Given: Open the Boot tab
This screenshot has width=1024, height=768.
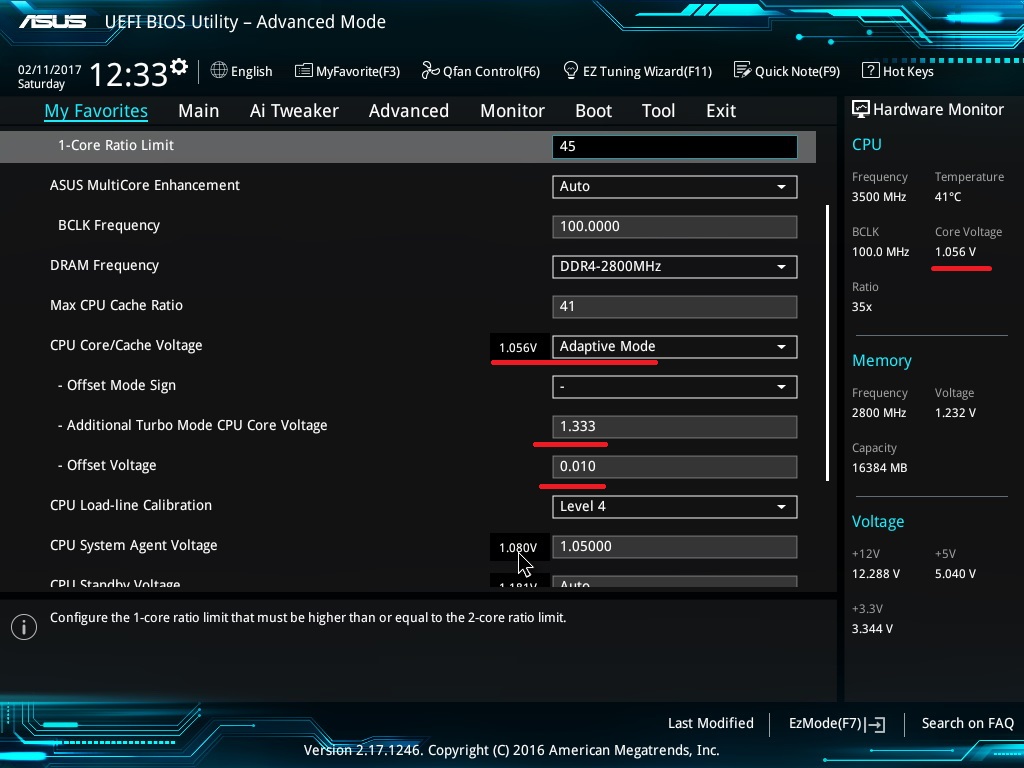Looking at the screenshot, I should 593,111.
